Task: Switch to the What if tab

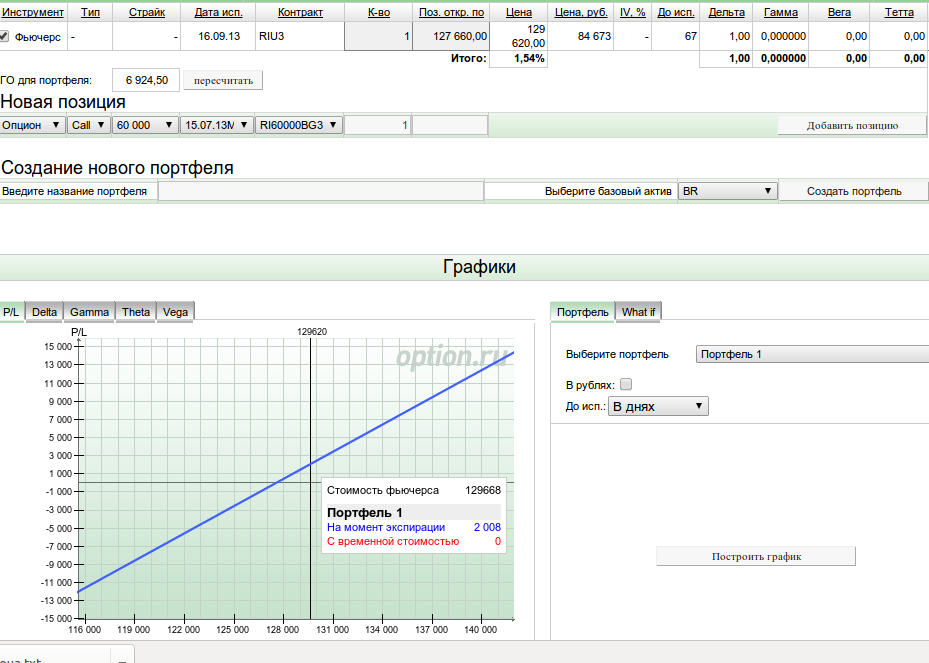Action: click(x=638, y=312)
